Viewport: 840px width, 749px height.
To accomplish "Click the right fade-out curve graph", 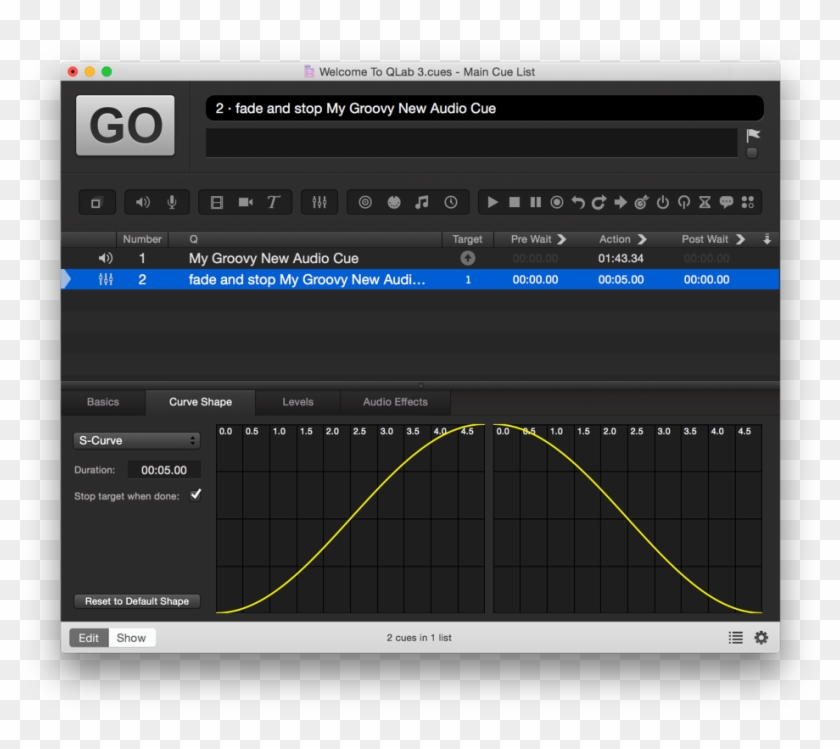I will [x=627, y=519].
